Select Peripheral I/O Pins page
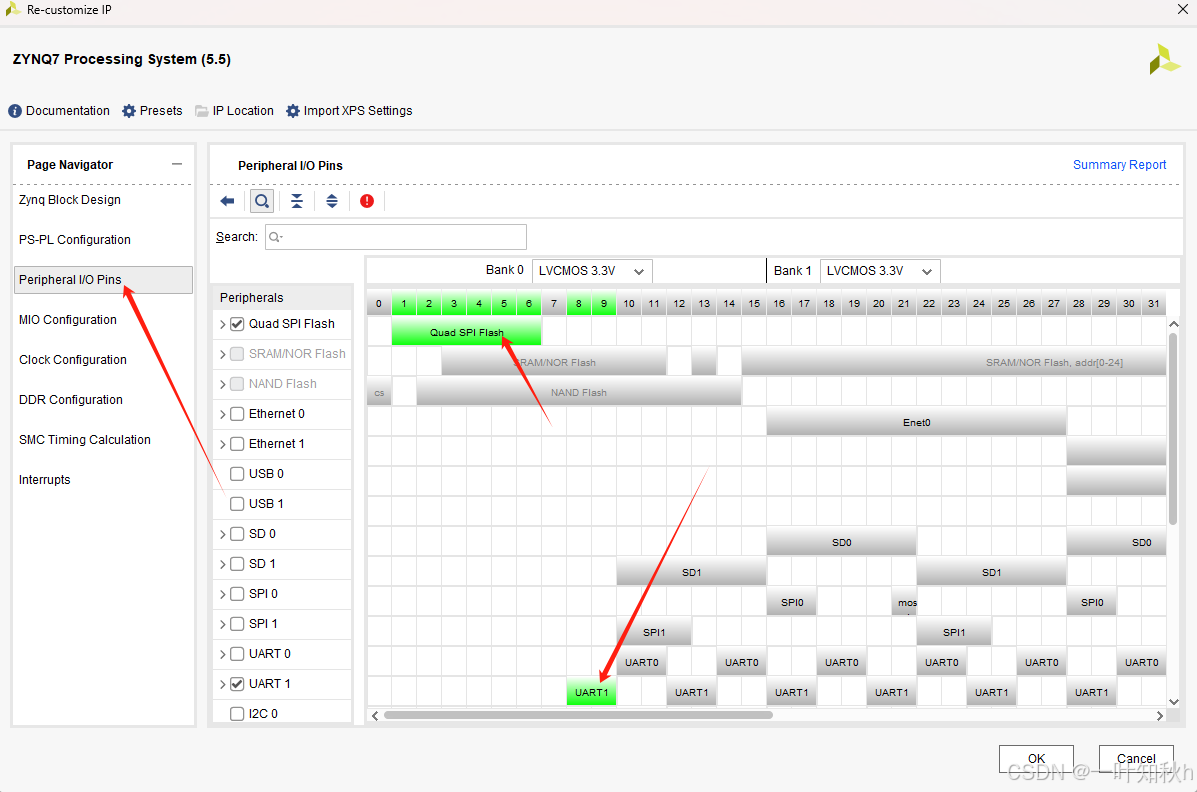 [103, 280]
